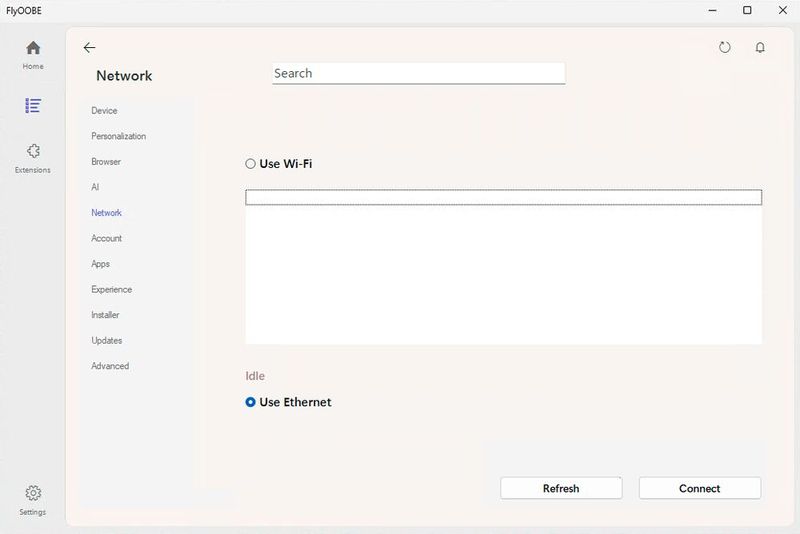Image resolution: width=800 pixels, height=534 pixels.
Task: Select the Network category
Action: 106,213
